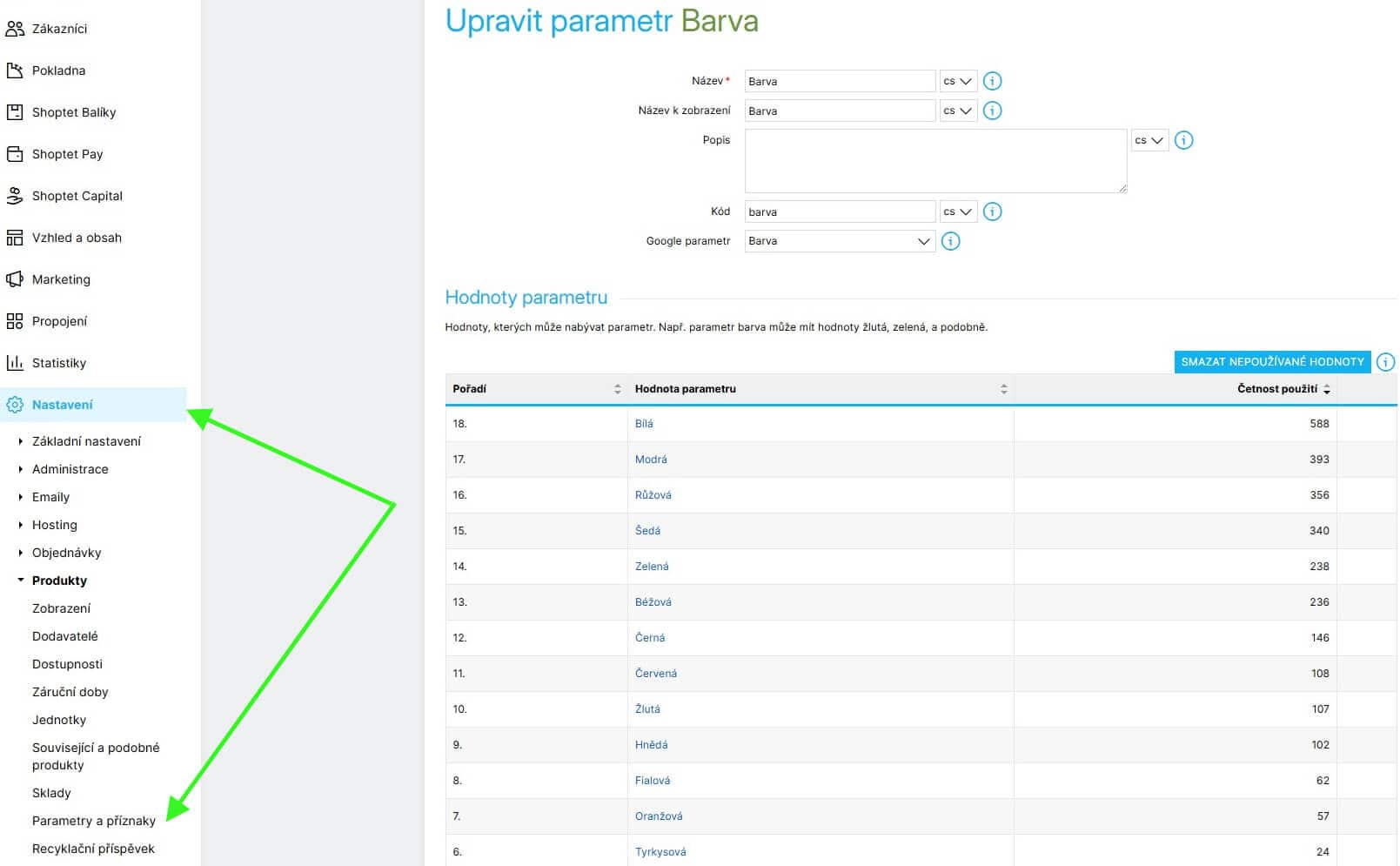Open the Google parametr dropdown
1400x866 pixels.
click(x=840, y=241)
